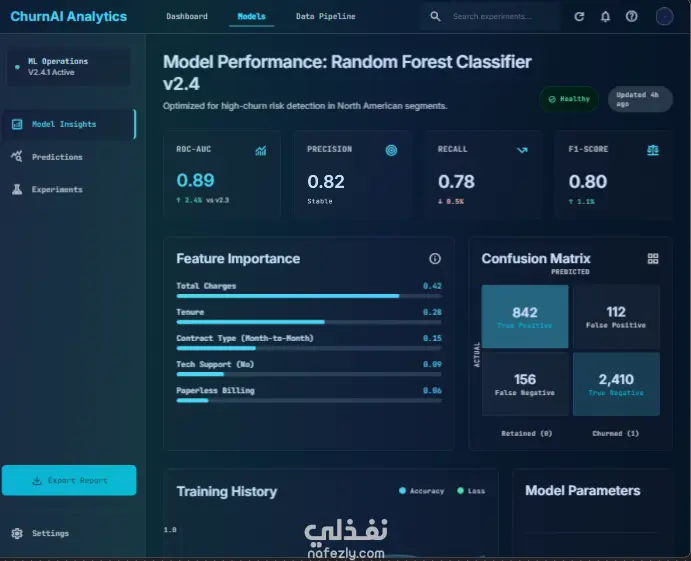The width and height of the screenshot is (691, 561).
Task: Click the Recall value 0.78
Action: point(456,182)
